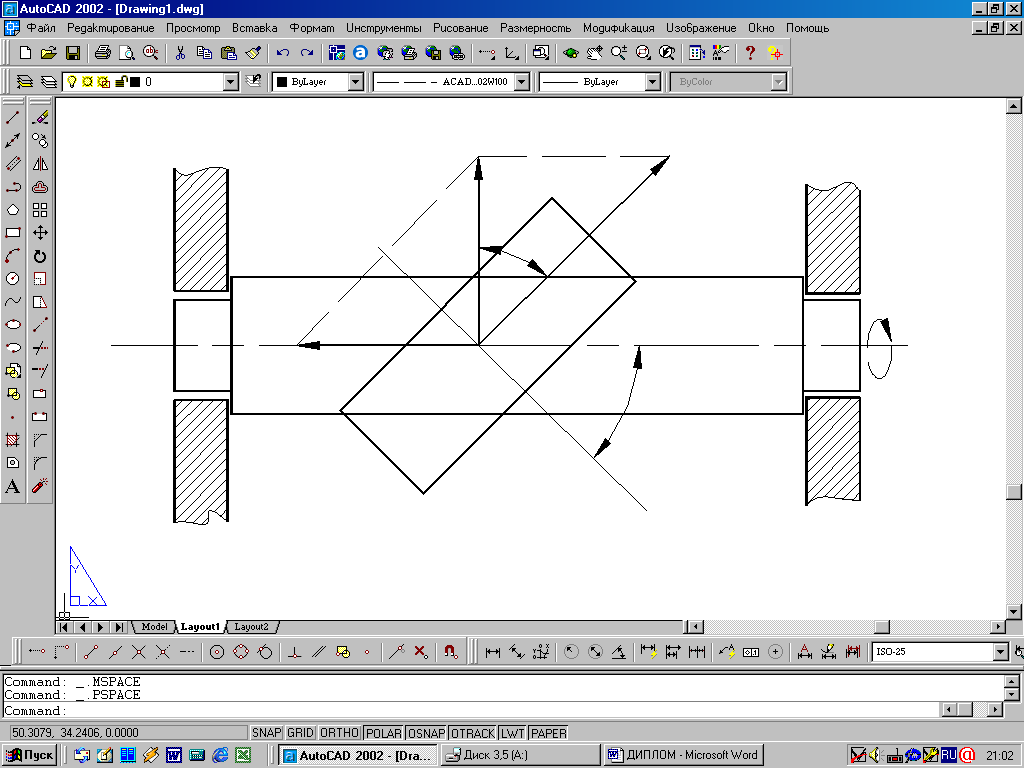
Task: Create a new drawing file
Action: tap(25, 53)
